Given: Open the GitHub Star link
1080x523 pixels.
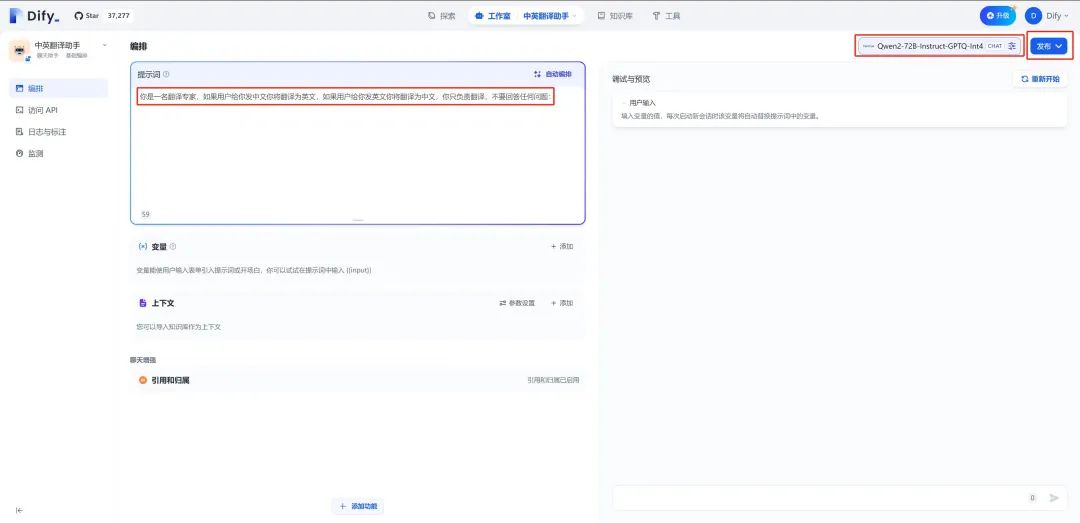Looking at the screenshot, I should [87, 15].
